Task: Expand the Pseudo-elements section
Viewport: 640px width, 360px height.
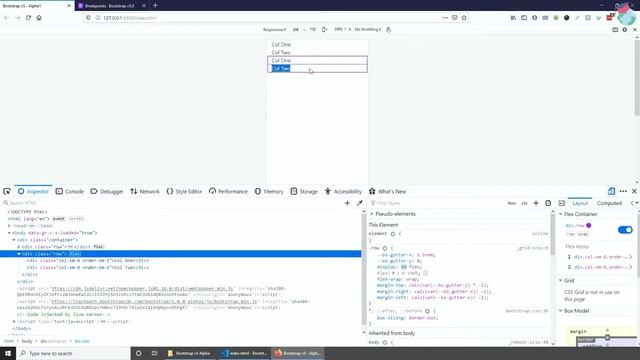Action: tap(372, 214)
